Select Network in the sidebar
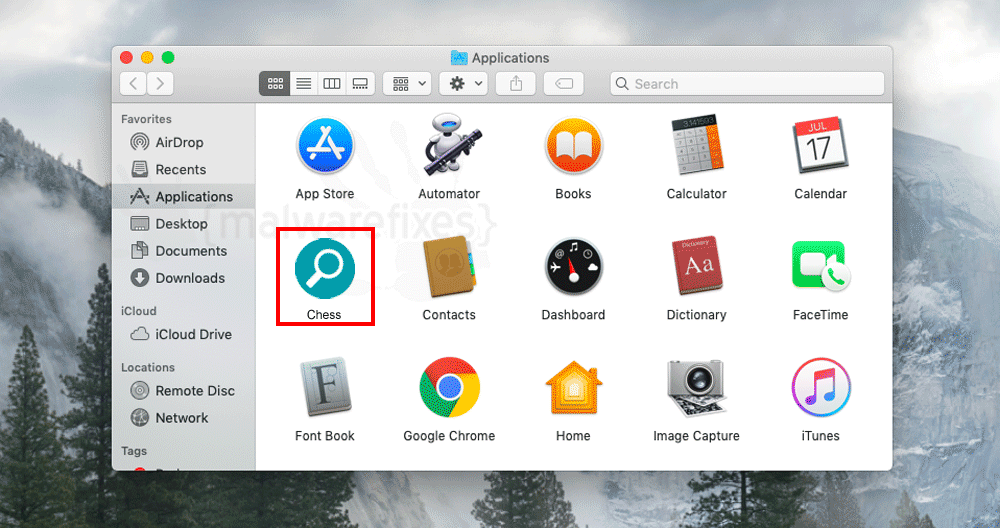 [184, 418]
